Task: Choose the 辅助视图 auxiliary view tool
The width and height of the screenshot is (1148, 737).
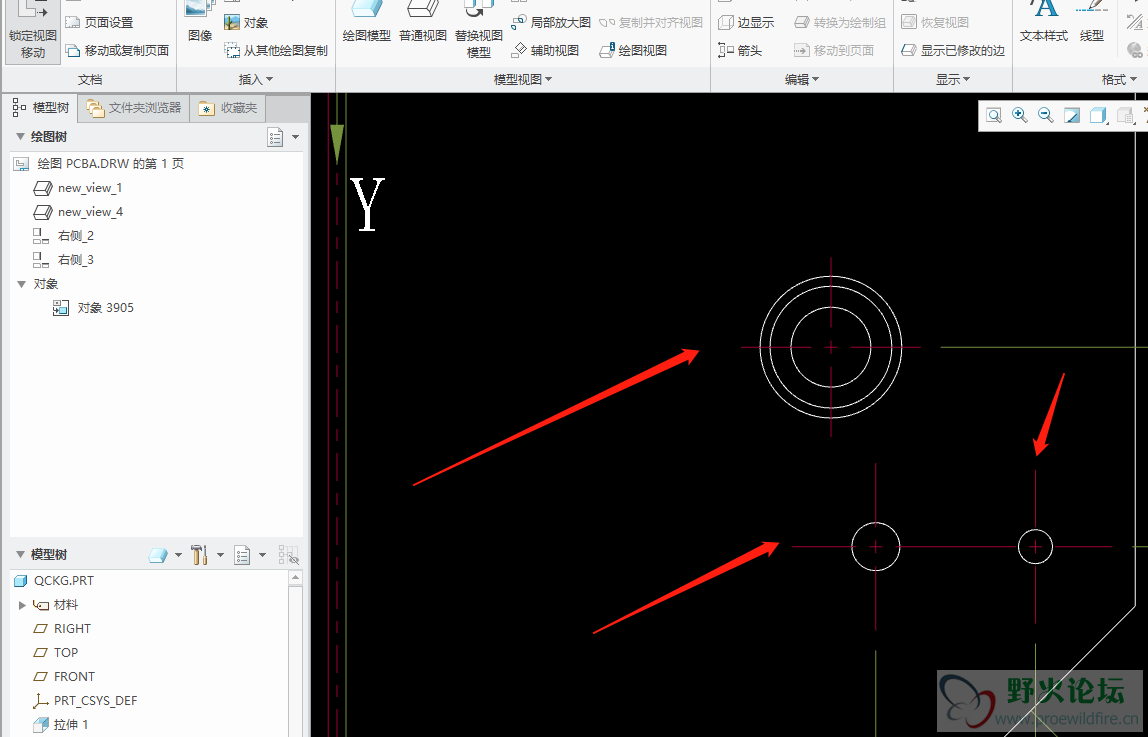Action: point(545,50)
